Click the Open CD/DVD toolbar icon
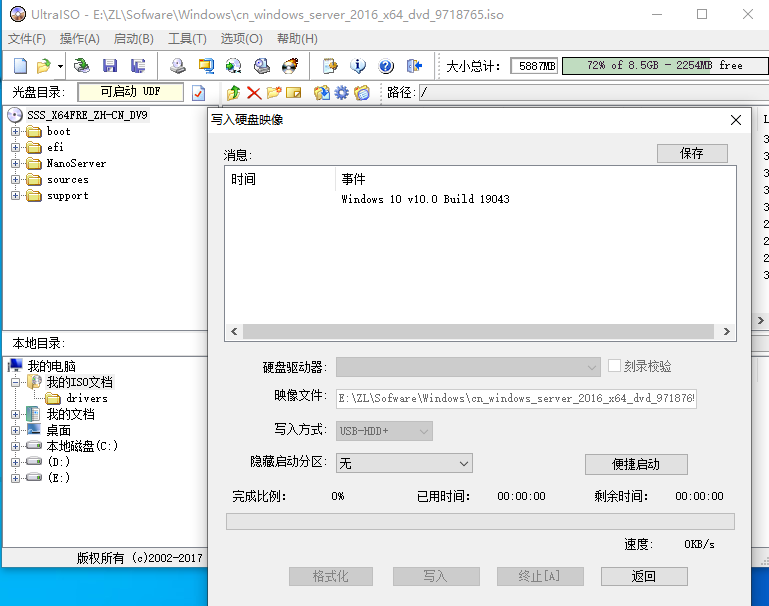The width and height of the screenshot is (769, 606). click(x=81, y=66)
